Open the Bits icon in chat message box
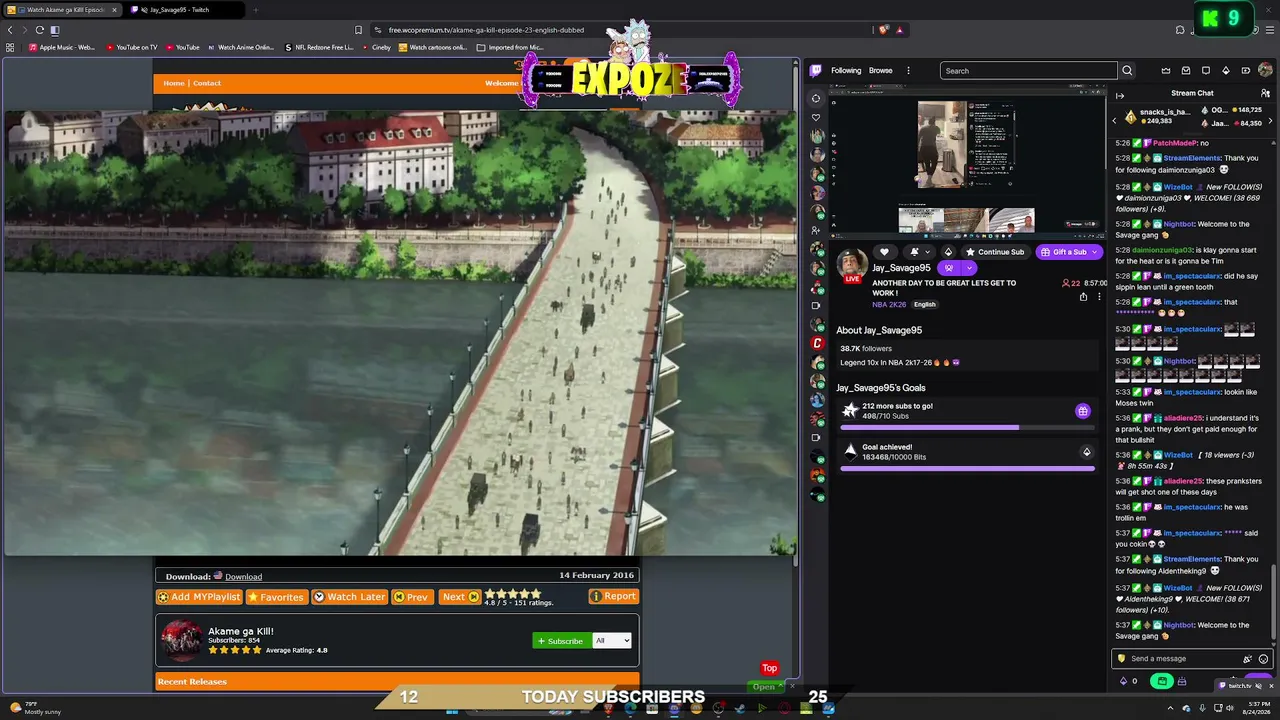1280x720 pixels. [x=1247, y=659]
